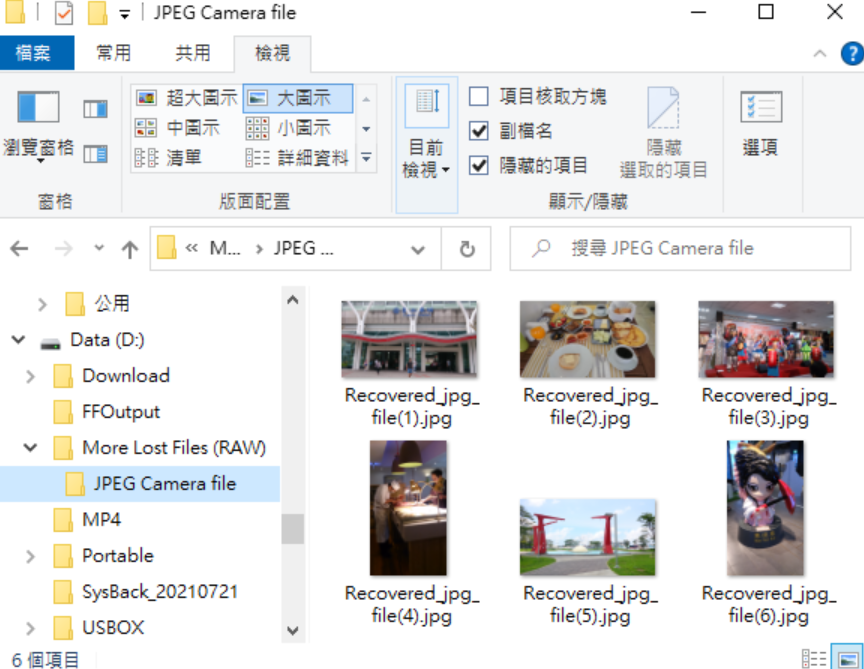
Task: Select JPEG Camera file folder in tree
Action: pos(140,484)
